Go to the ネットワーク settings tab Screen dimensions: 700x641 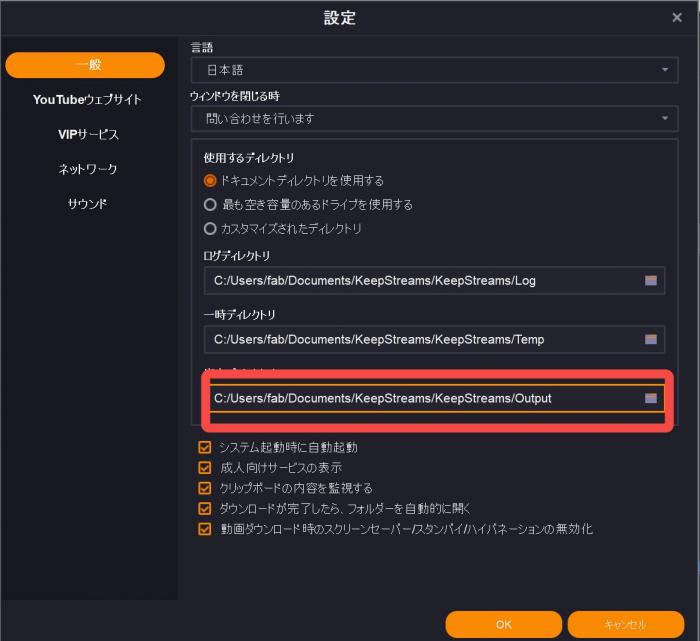[x=87, y=169]
